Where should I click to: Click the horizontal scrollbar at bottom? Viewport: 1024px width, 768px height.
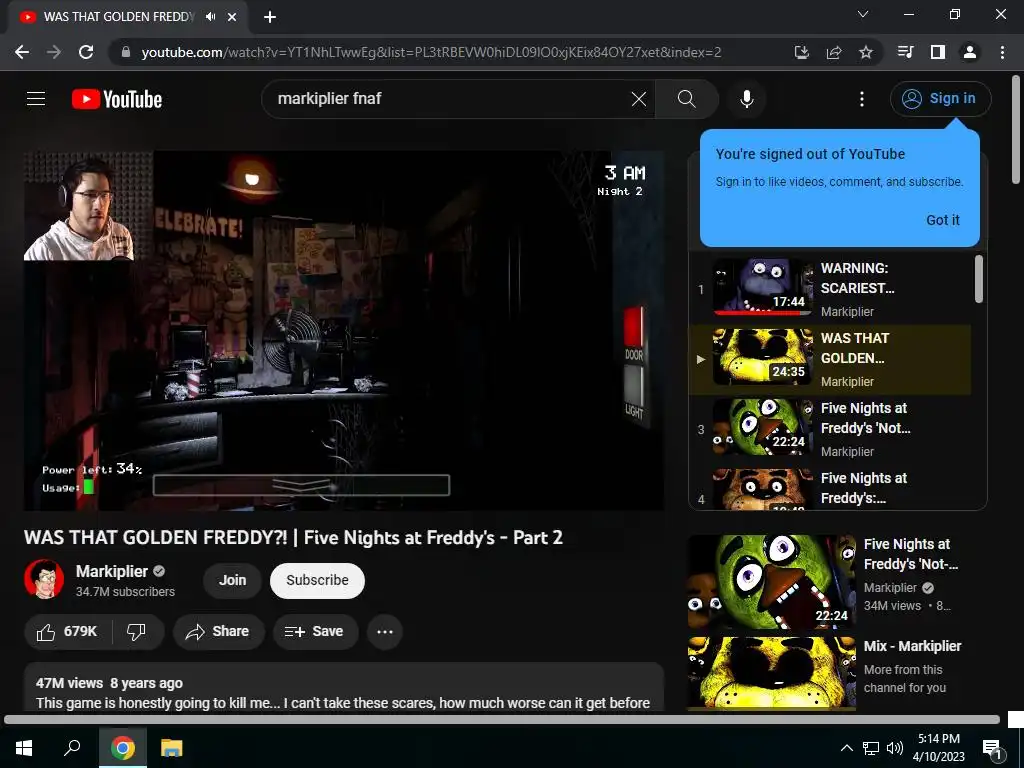point(502,720)
